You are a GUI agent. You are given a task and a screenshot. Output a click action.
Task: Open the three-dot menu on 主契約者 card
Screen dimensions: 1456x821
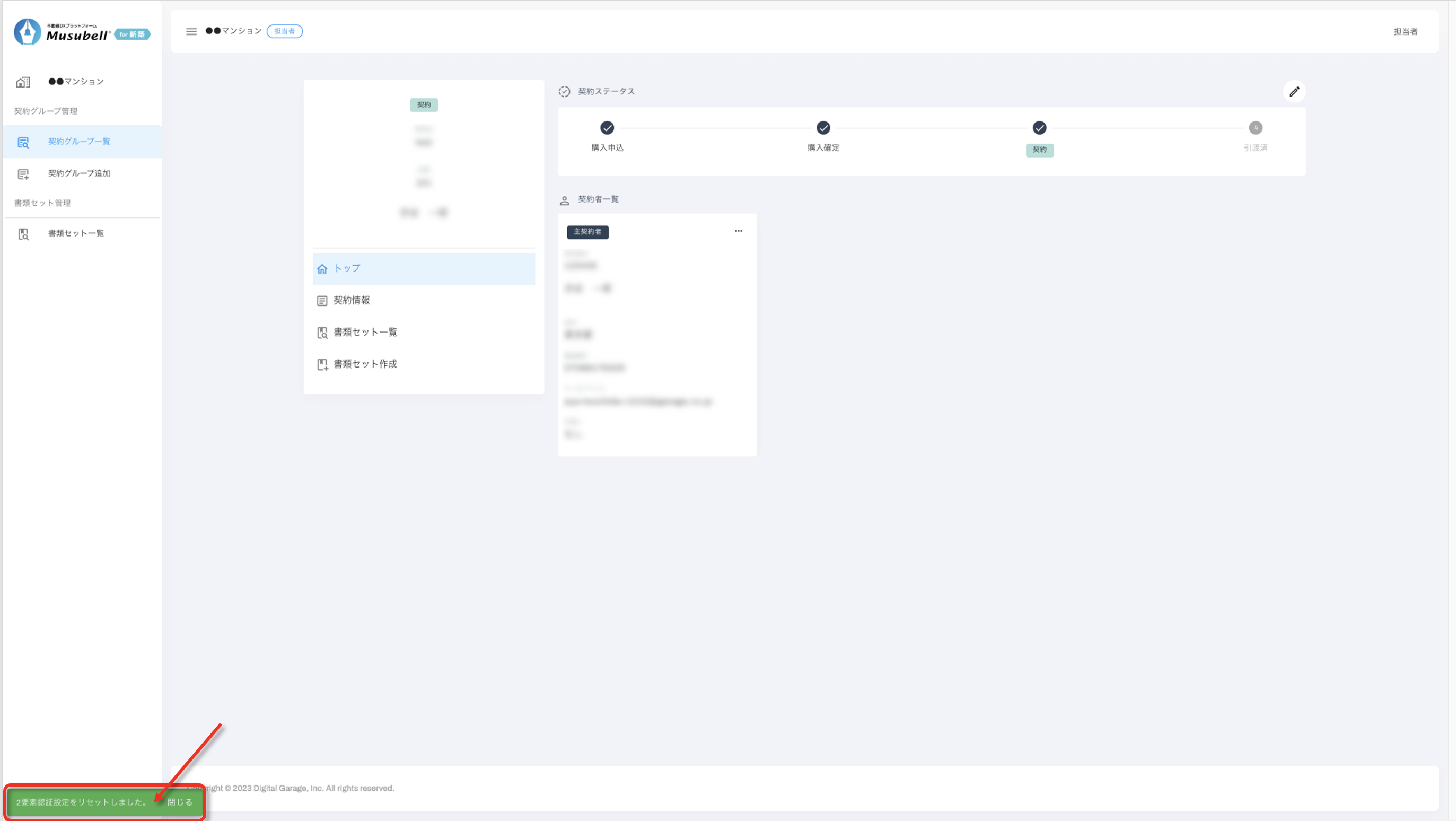pos(738,231)
